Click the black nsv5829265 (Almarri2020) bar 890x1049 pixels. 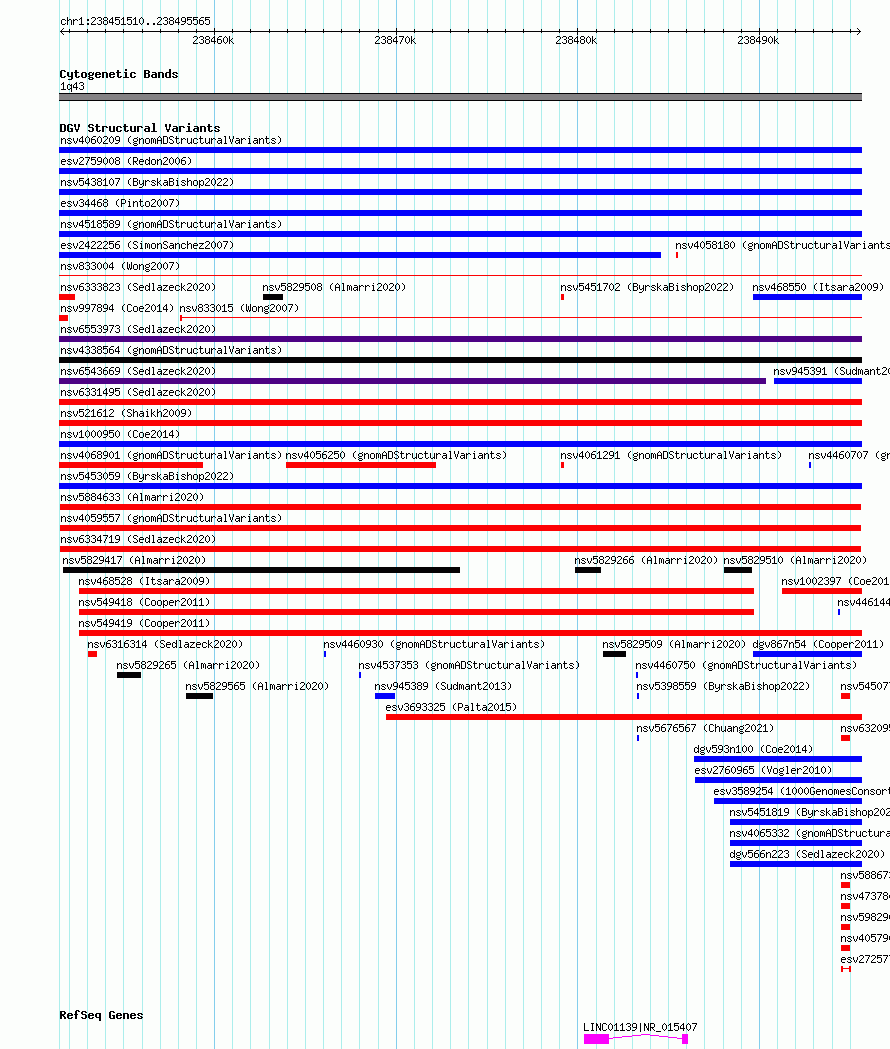[128, 675]
